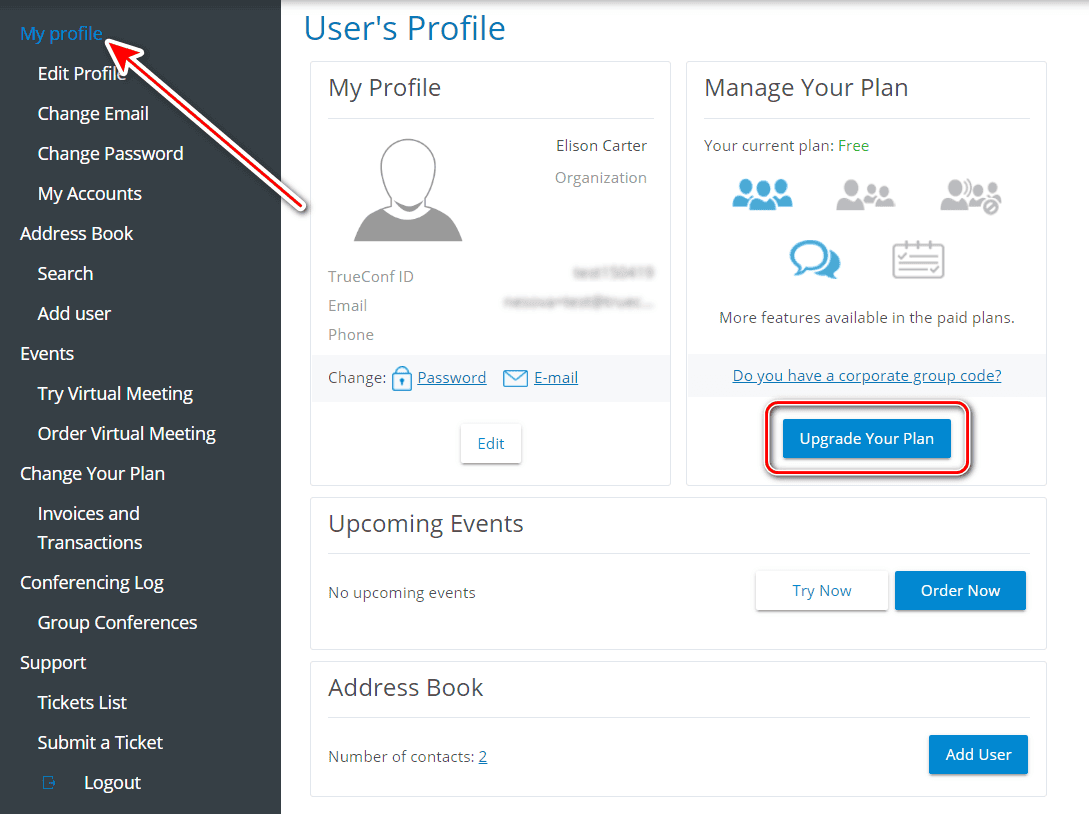
Task: Click the blue chat bubbles icon
Action: pos(815,260)
